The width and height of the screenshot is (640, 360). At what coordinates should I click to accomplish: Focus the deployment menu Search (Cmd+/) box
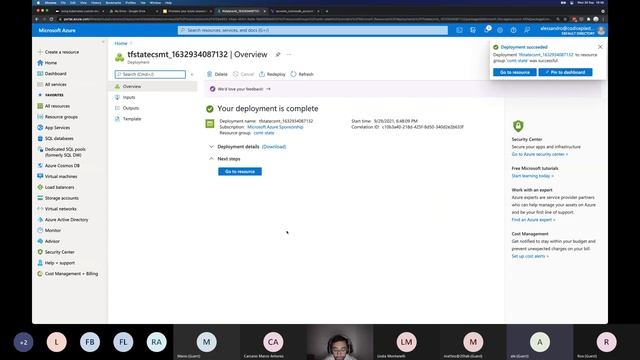click(150, 74)
